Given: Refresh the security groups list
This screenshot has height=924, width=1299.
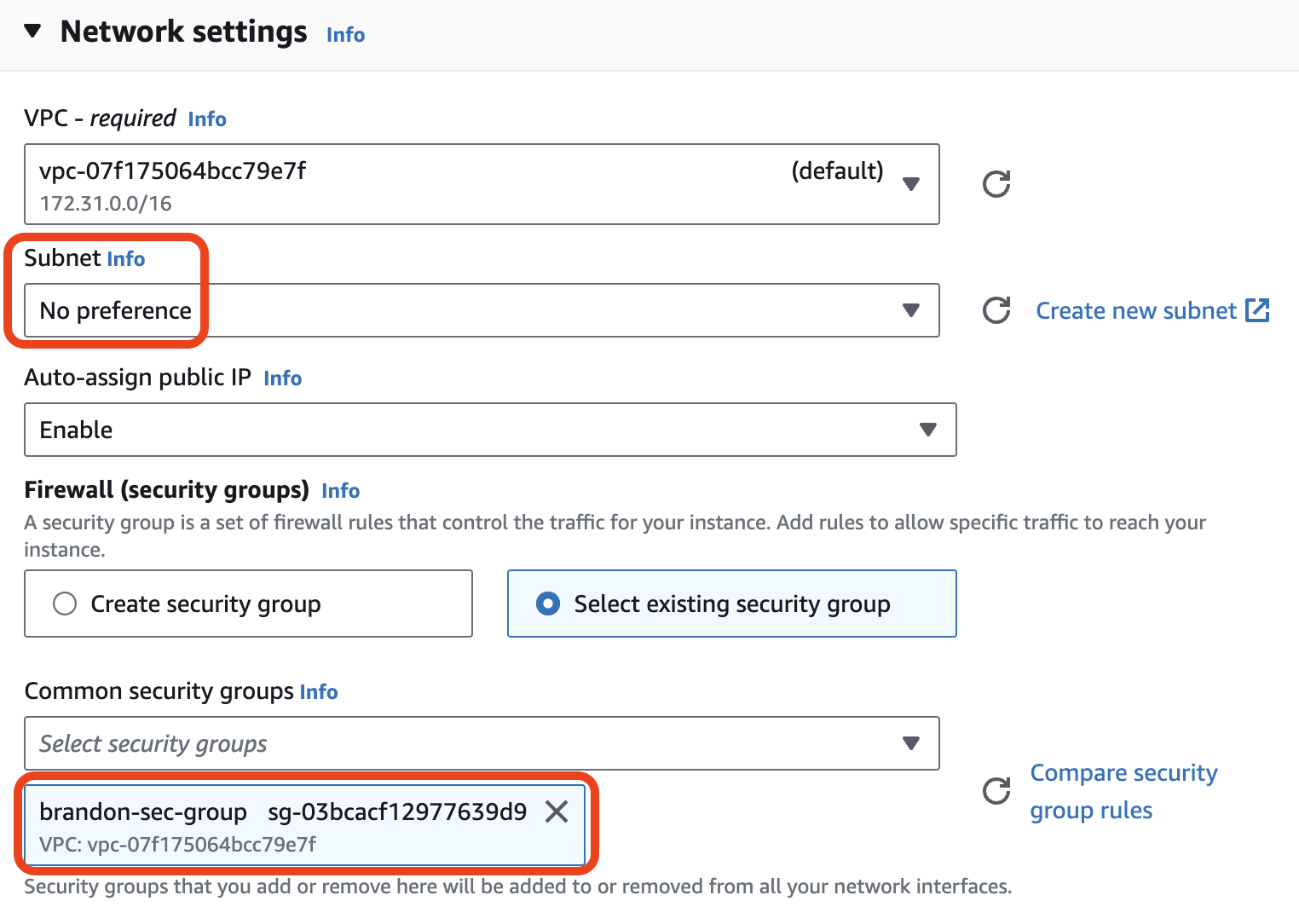Looking at the screenshot, I should tap(996, 791).
